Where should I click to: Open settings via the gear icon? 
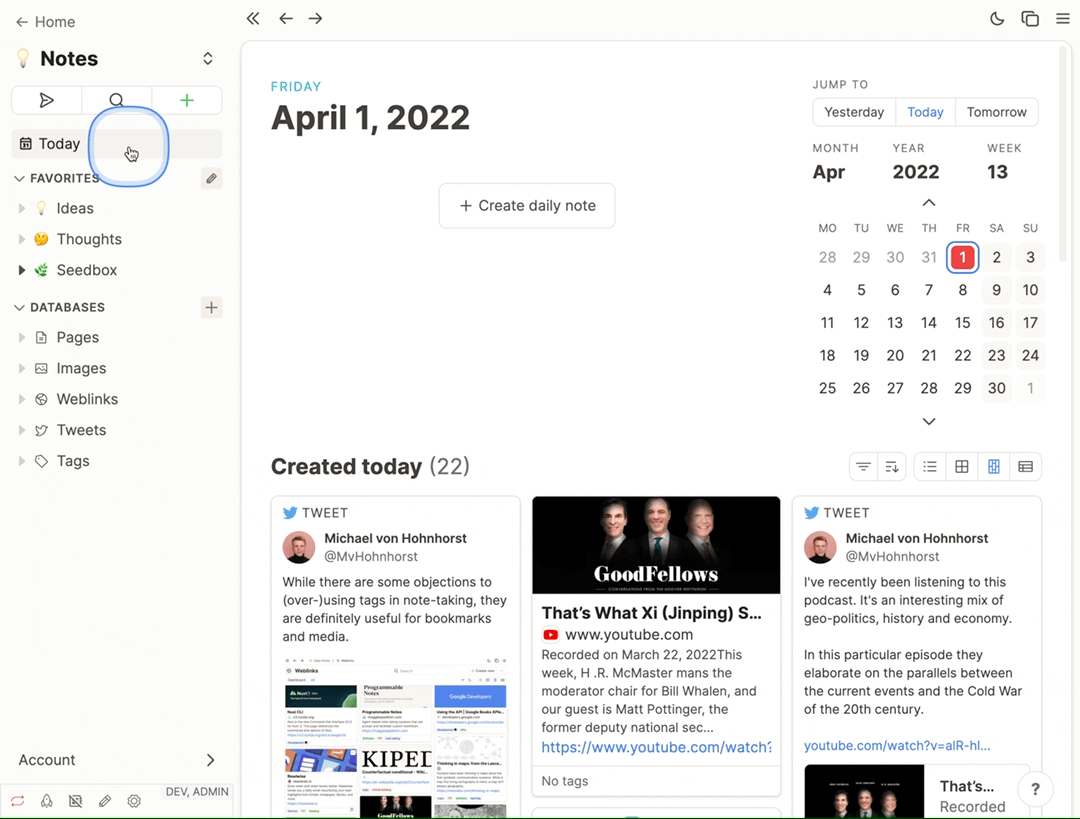coord(134,801)
